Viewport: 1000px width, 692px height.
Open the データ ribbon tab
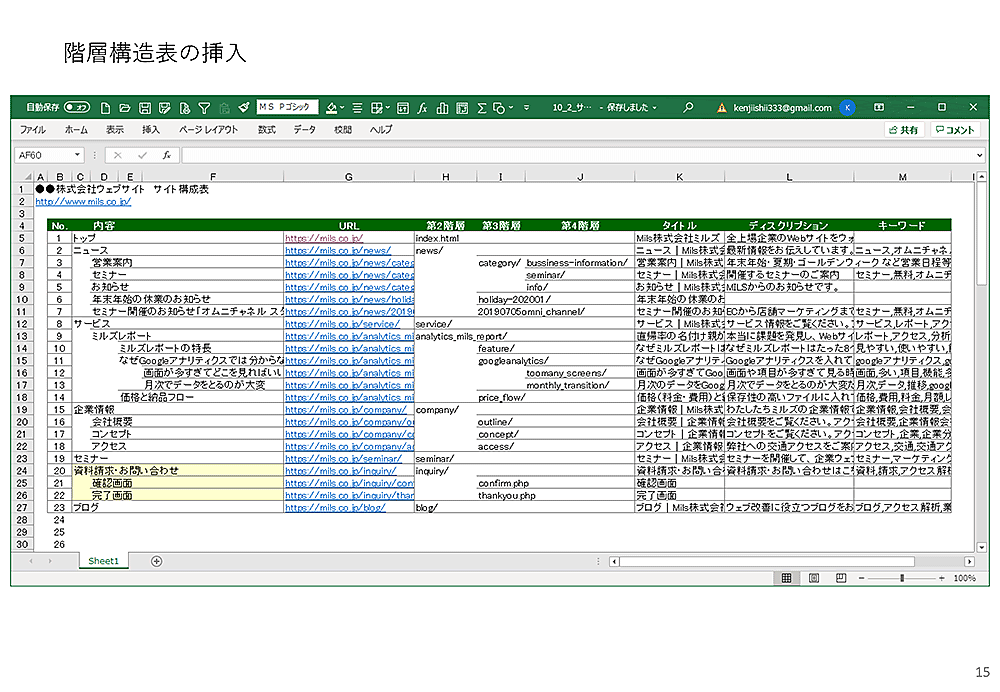click(x=304, y=130)
